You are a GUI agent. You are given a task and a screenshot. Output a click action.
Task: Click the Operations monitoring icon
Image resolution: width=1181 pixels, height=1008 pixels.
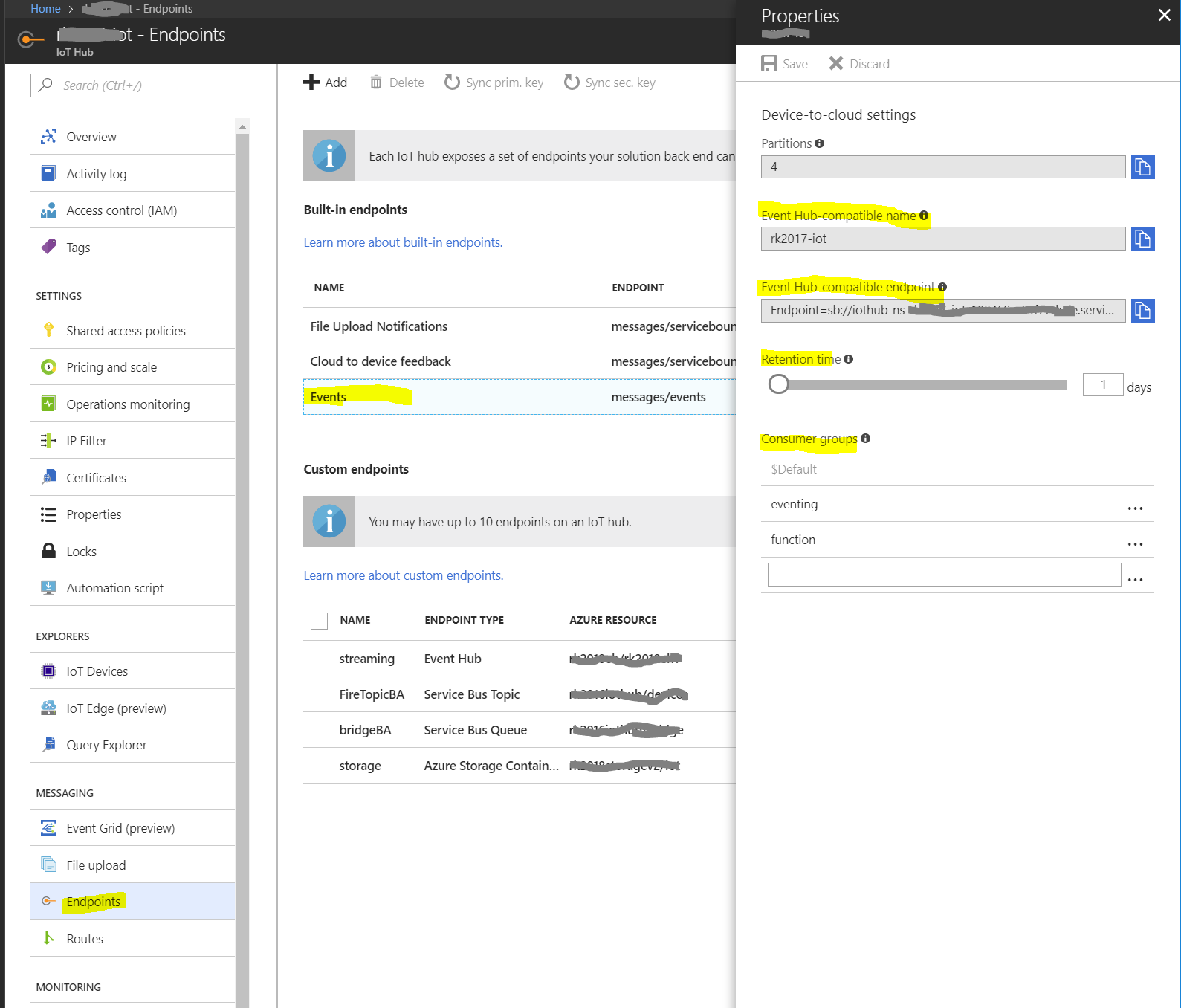pyautogui.click(x=48, y=404)
